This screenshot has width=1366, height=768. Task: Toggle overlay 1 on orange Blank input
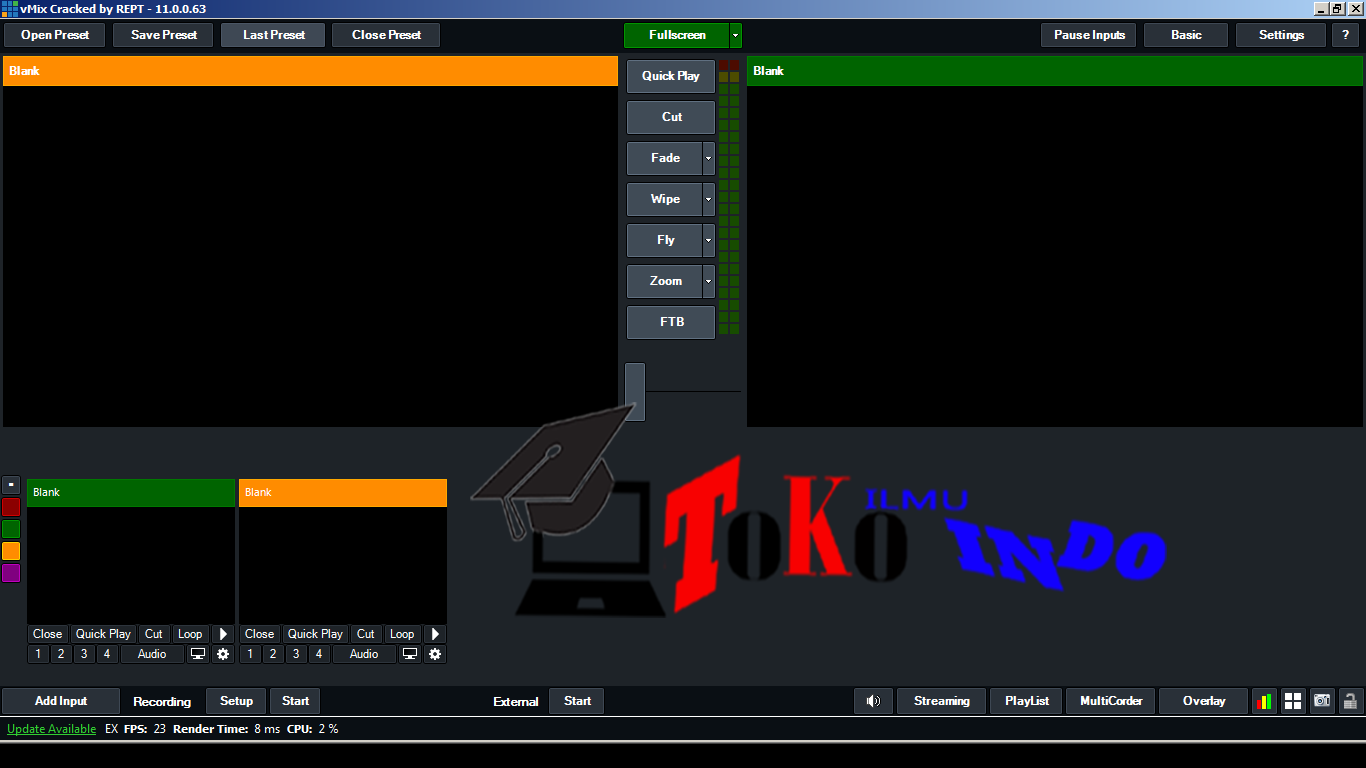250,654
